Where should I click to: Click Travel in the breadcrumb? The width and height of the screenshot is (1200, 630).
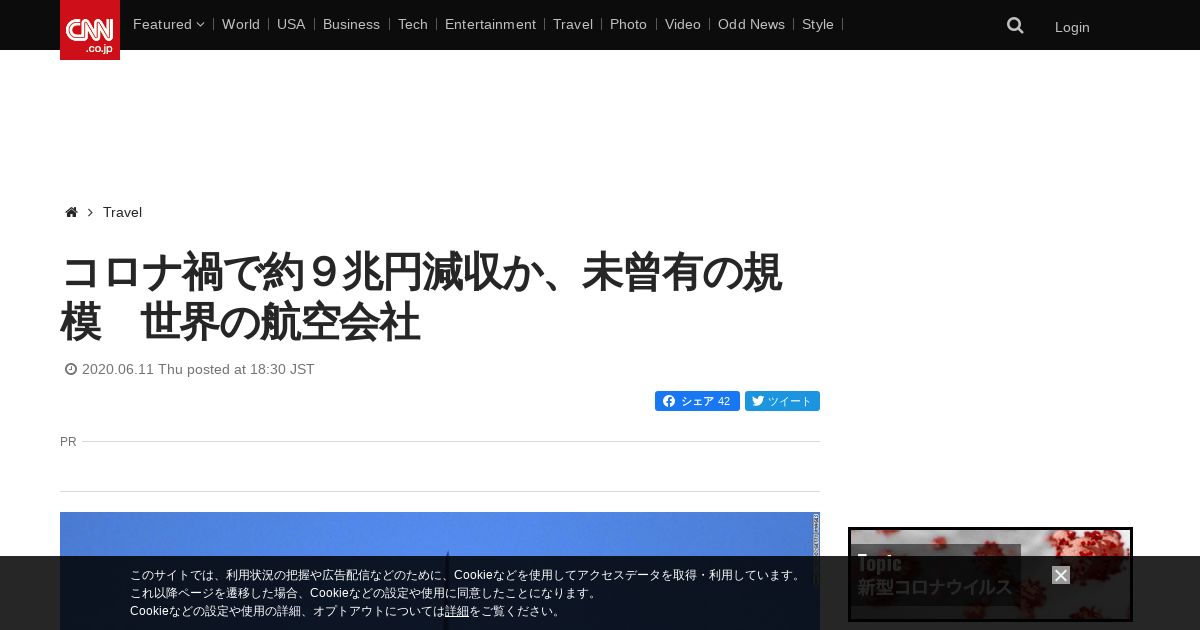pyautogui.click(x=122, y=212)
